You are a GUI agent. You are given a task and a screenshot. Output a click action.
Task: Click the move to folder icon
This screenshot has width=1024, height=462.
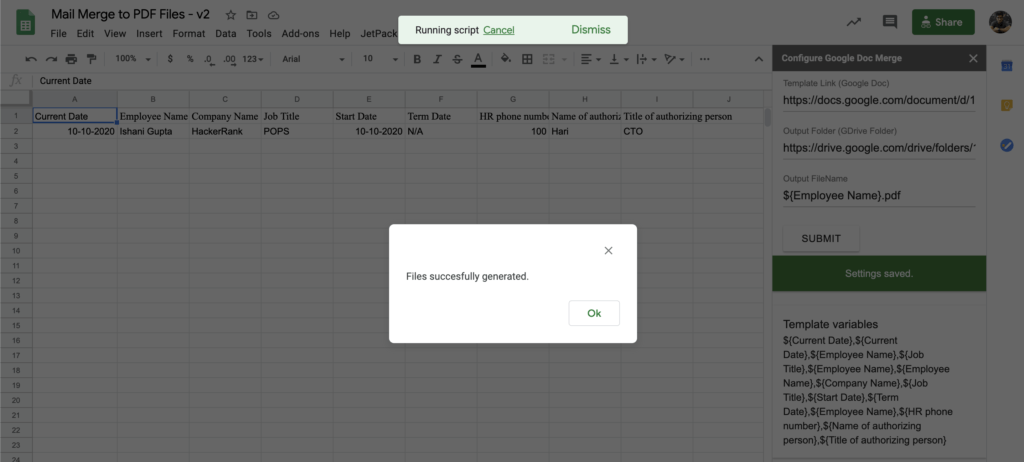251,15
